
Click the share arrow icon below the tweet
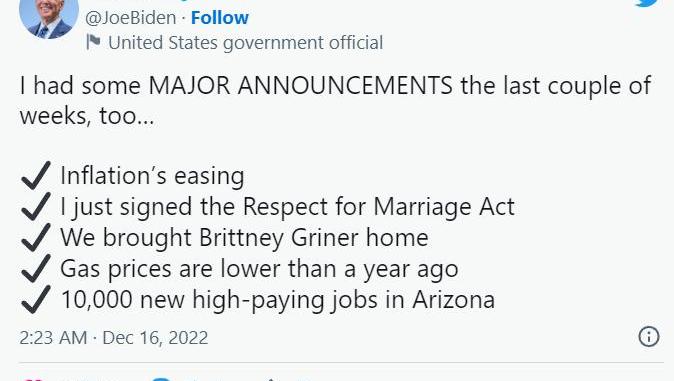(x=271, y=379)
